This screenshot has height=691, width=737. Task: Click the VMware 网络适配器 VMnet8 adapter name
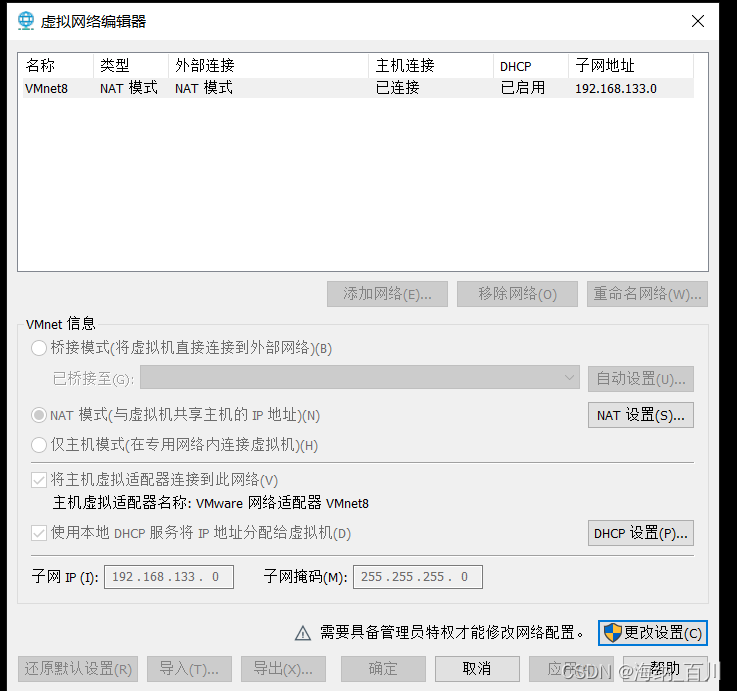click(282, 503)
